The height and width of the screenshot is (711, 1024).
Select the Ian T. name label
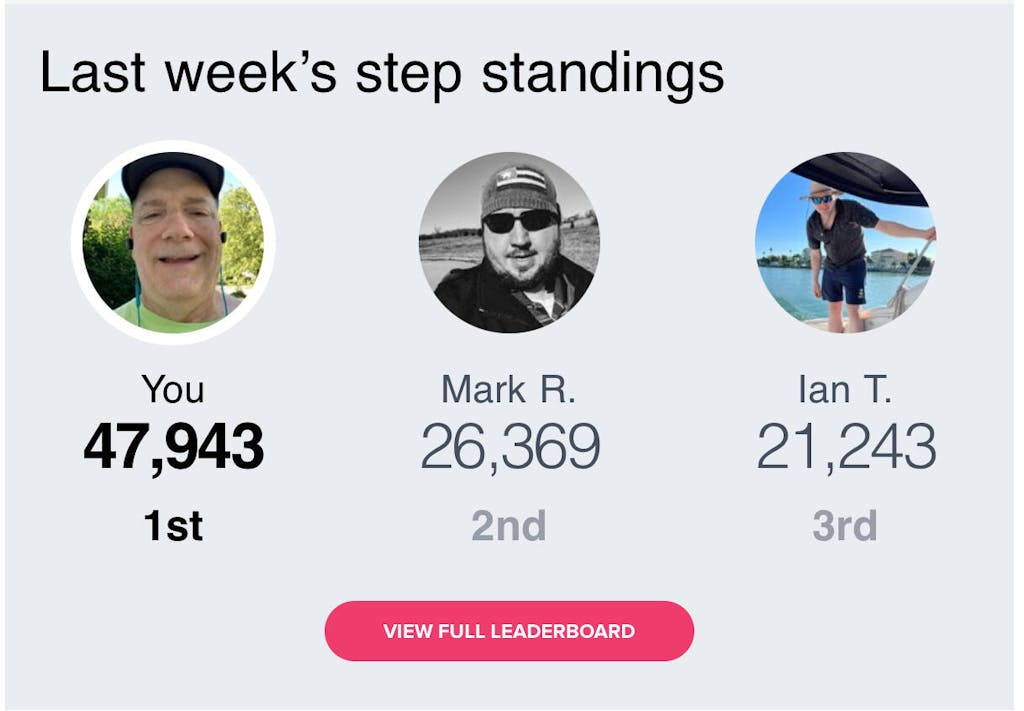pos(845,389)
